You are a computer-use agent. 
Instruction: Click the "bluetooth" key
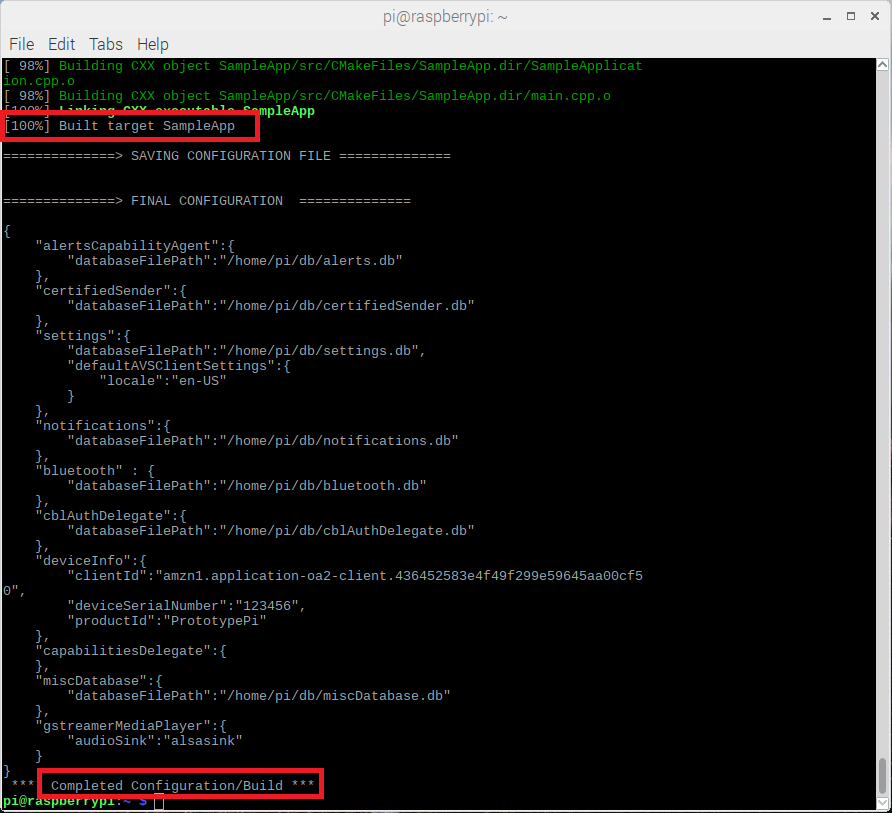pyautogui.click(x=79, y=471)
